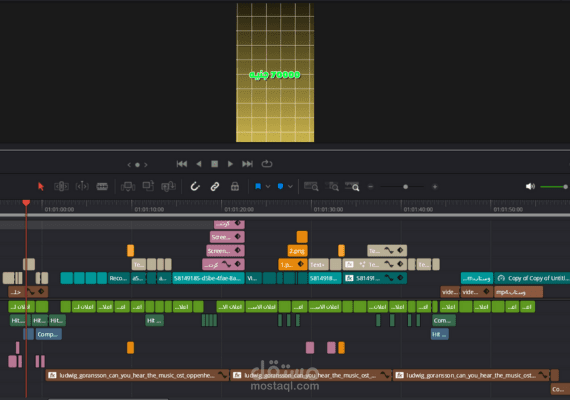The height and width of the screenshot is (400, 570).
Task: Click the green volume slider handle
Action: (x=565, y=187)
